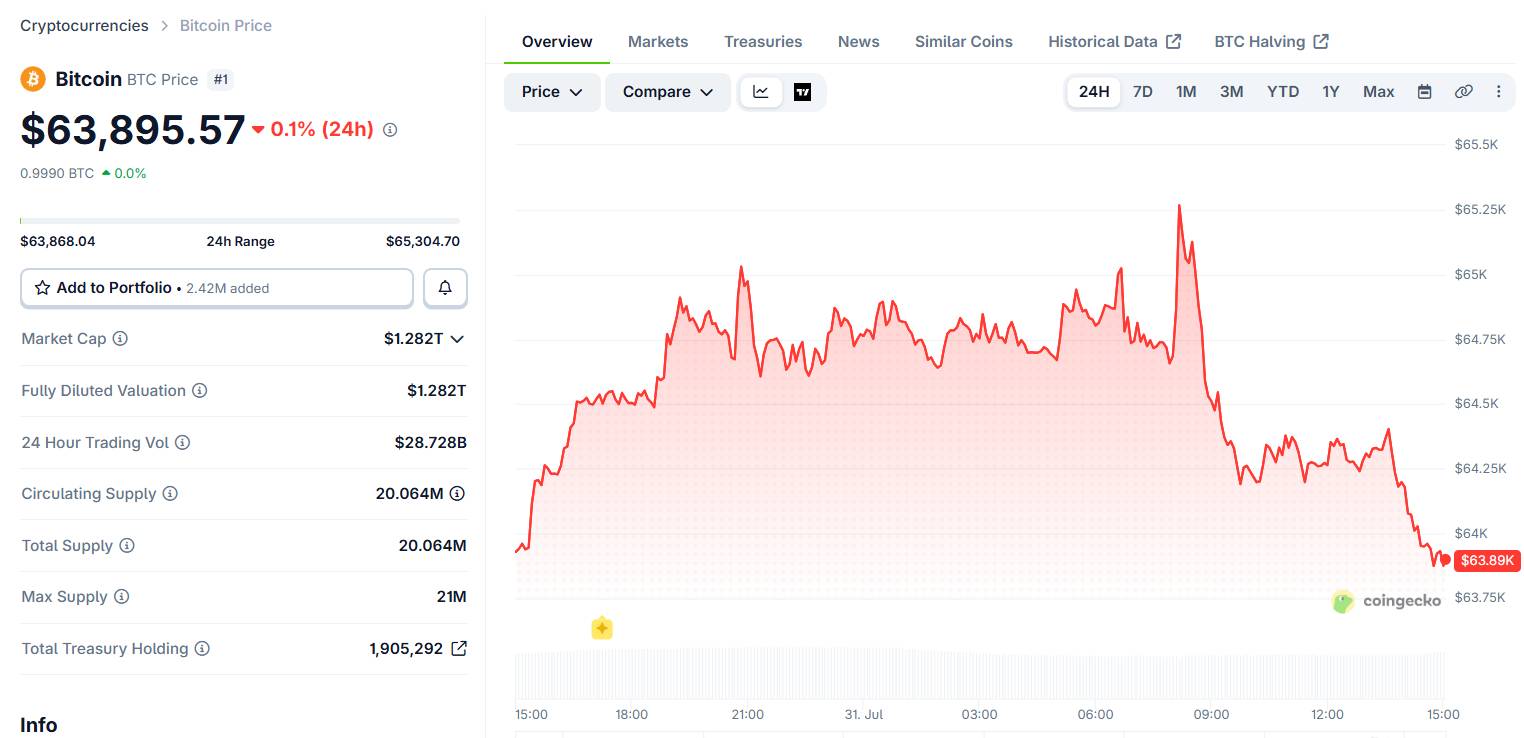
Task: Click external icon on Historical Data tab
Action: (x=1174, y=41)
